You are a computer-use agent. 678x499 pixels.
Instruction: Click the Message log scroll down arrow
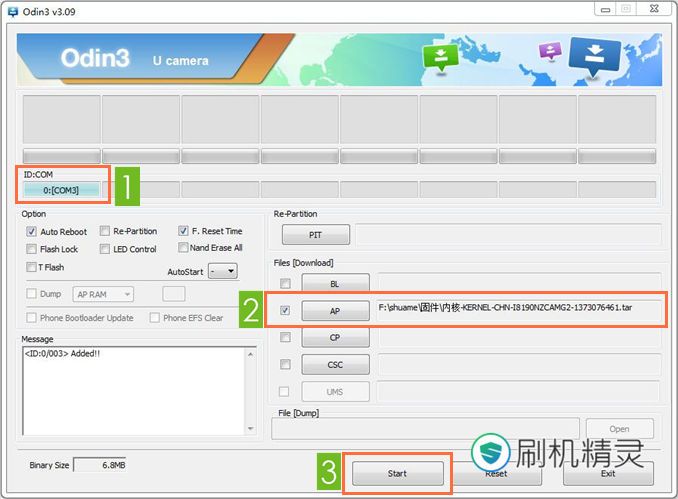250,428
